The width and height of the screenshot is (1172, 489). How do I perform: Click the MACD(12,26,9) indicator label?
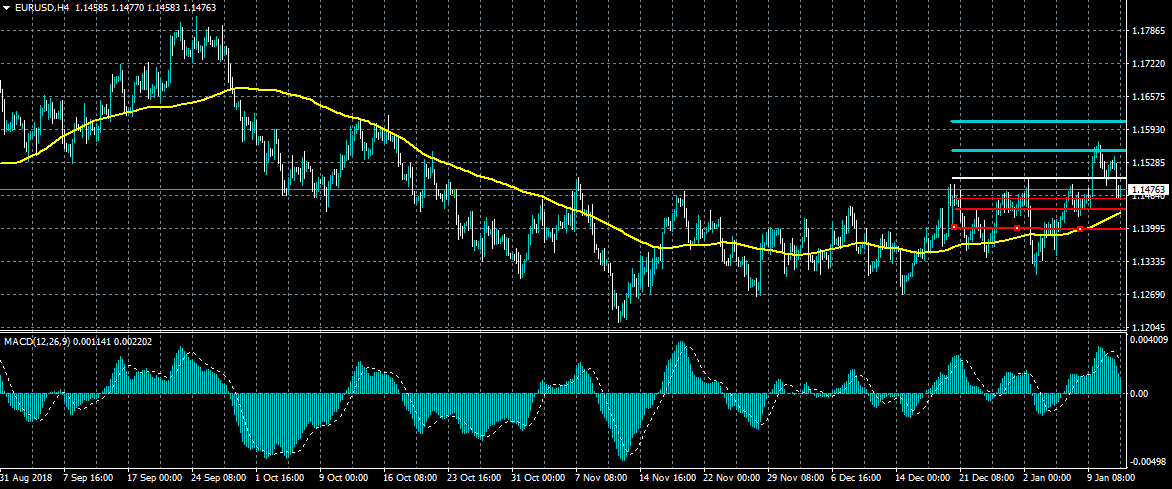[x=37, y=342]
